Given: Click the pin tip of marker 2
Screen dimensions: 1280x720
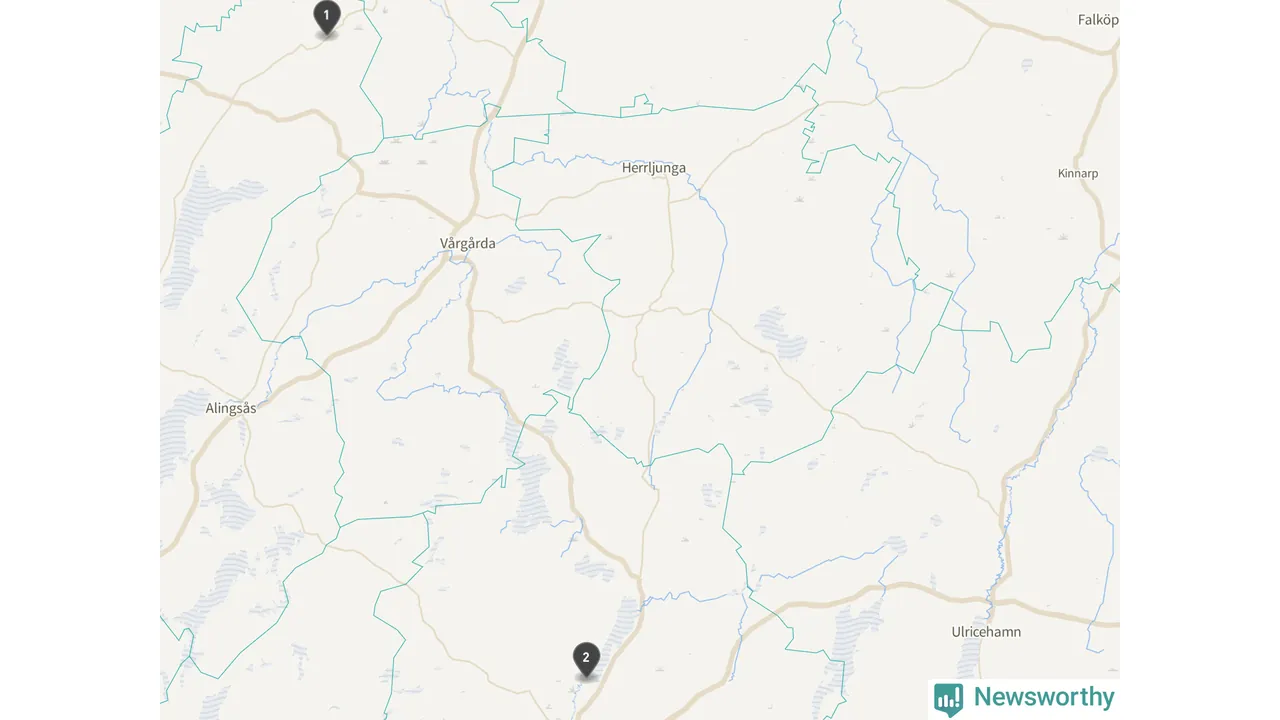Looking at the screenshot, I should (x=586, y=677).
